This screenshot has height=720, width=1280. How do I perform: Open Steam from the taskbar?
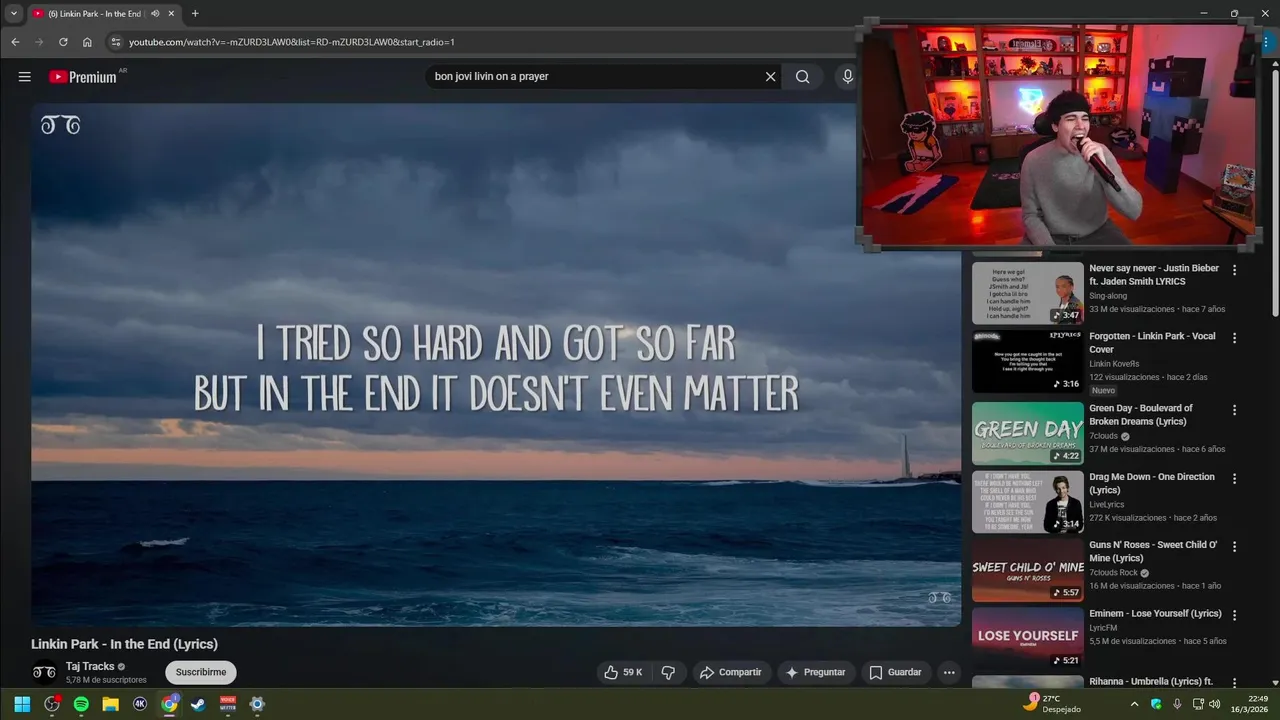click(x=198, y=704)
